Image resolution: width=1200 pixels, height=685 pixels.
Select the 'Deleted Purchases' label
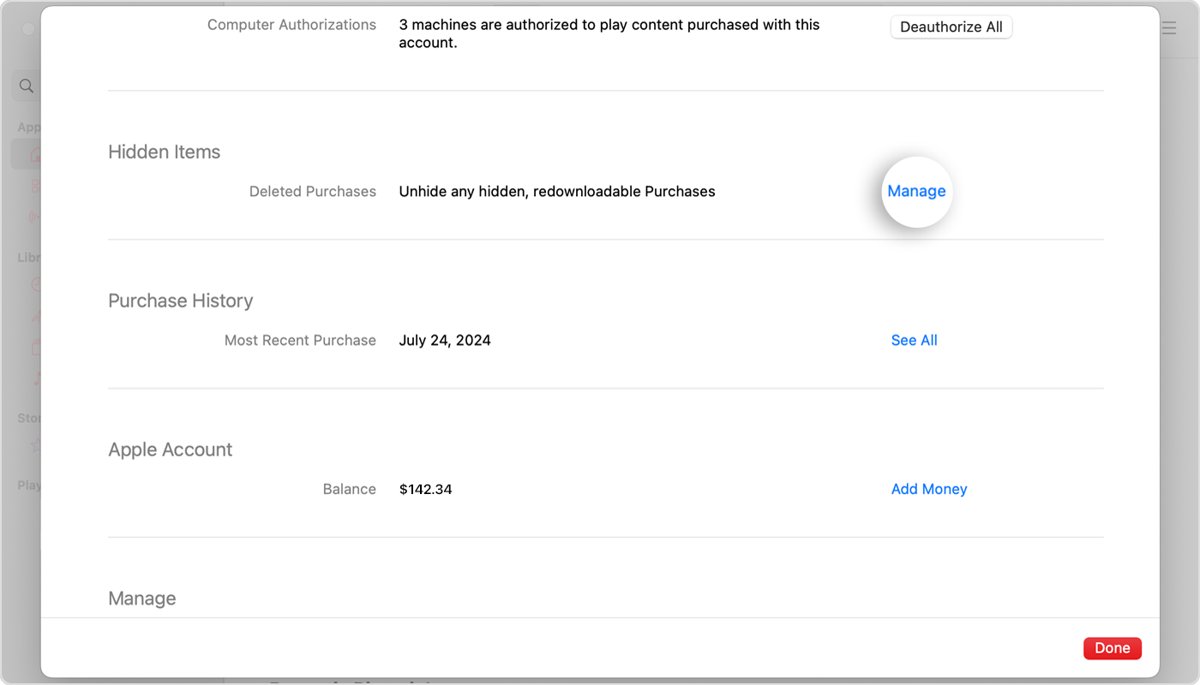click(313, 191)
